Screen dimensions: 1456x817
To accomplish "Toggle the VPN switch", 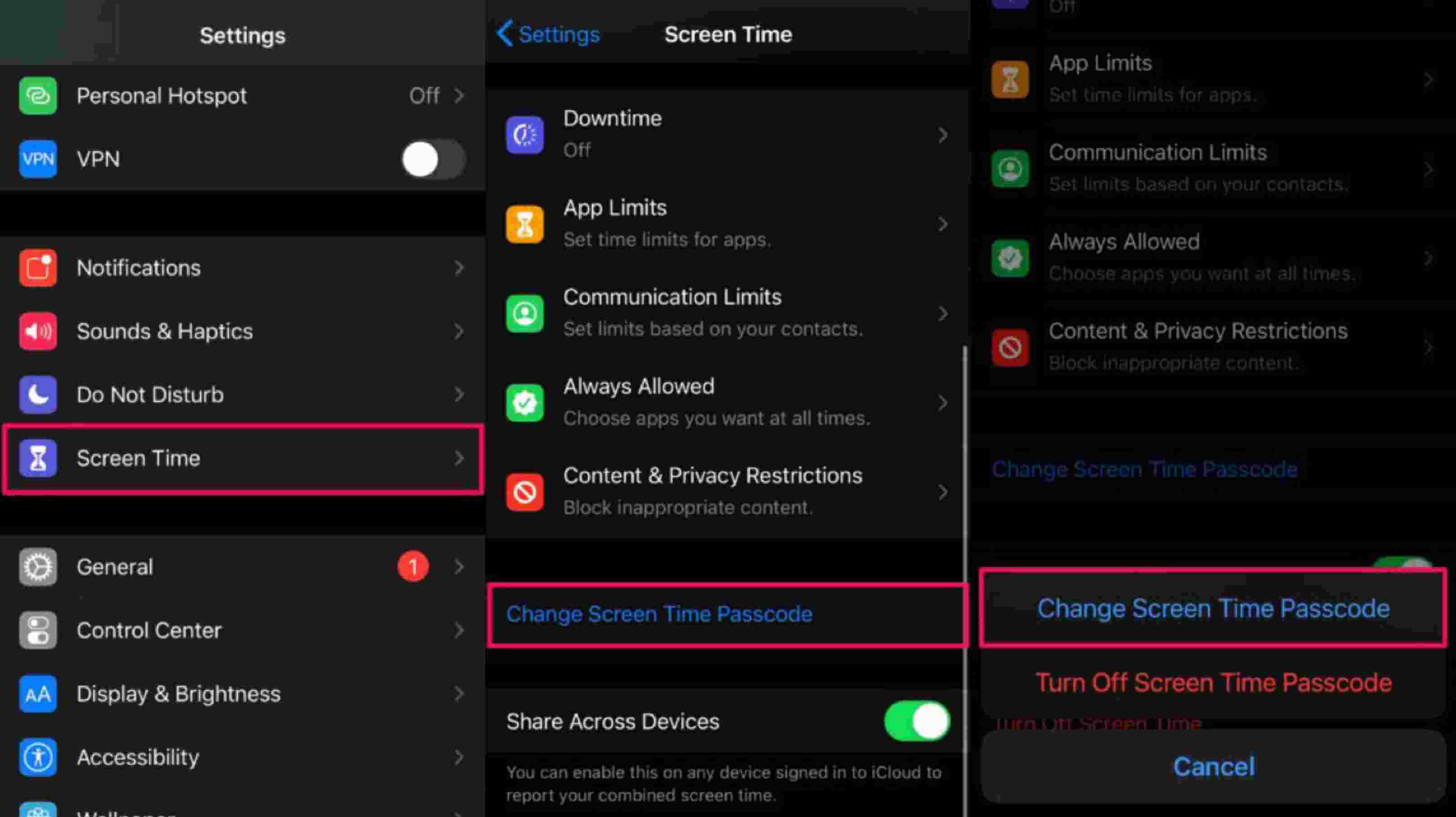I will click(433, 159).
